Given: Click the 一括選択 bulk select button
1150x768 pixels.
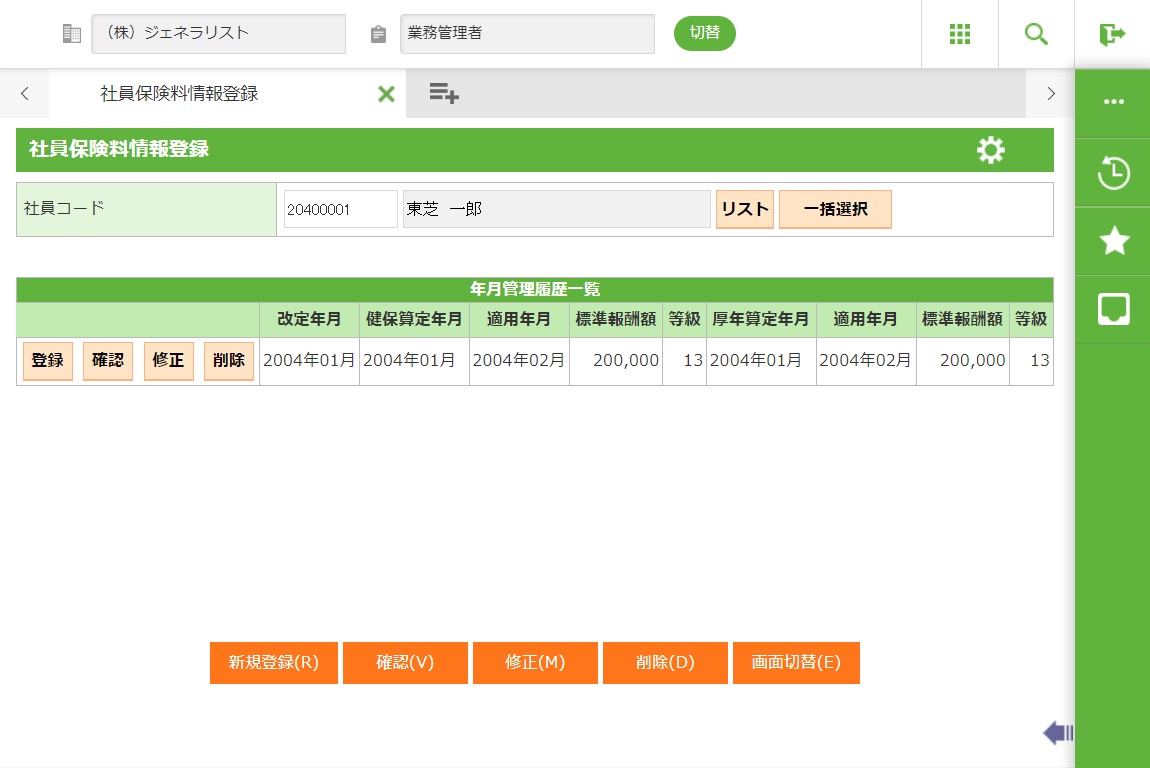Looking at the screenshot, I should (835, 209).
